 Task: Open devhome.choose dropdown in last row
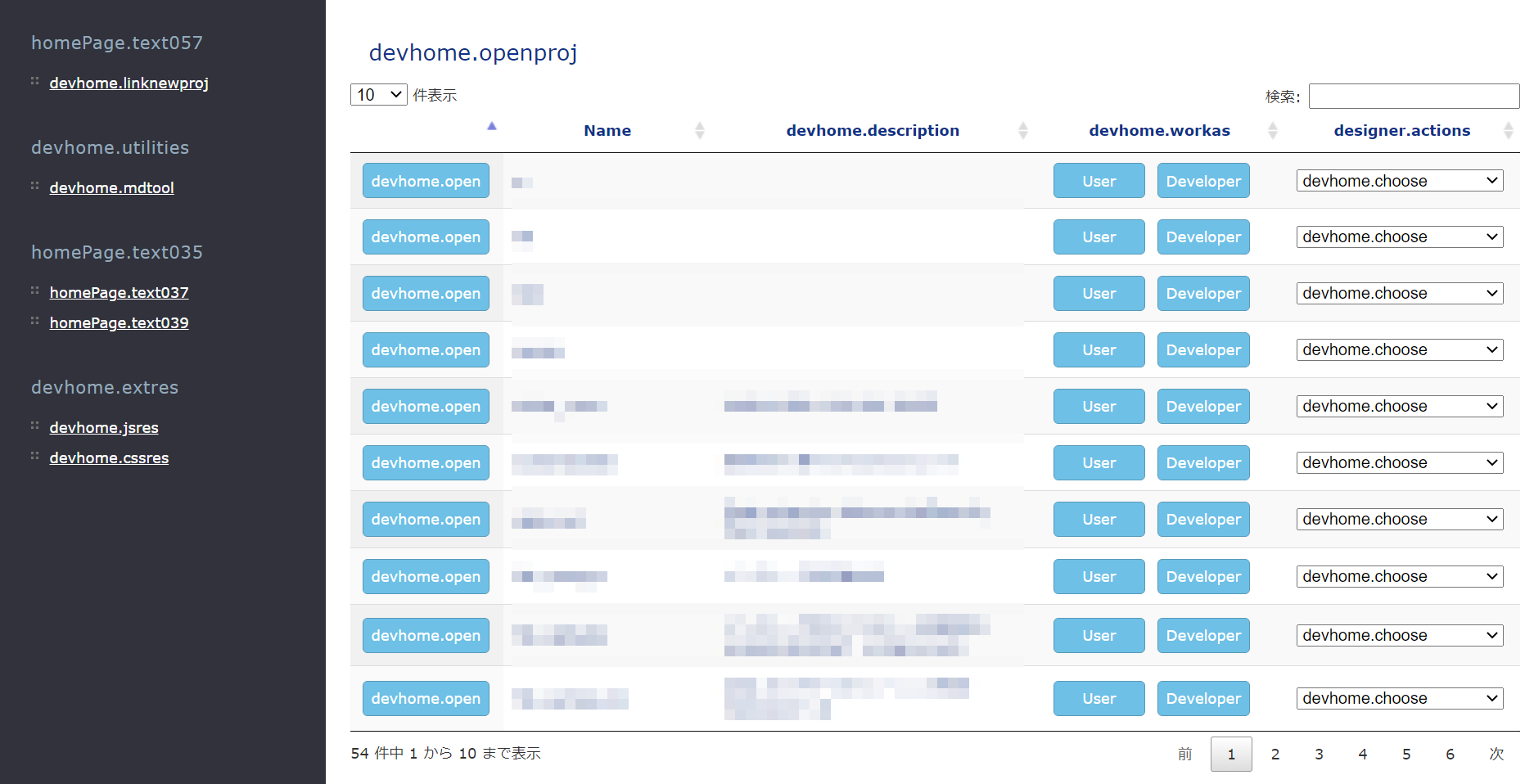[x=1399, y=698]
